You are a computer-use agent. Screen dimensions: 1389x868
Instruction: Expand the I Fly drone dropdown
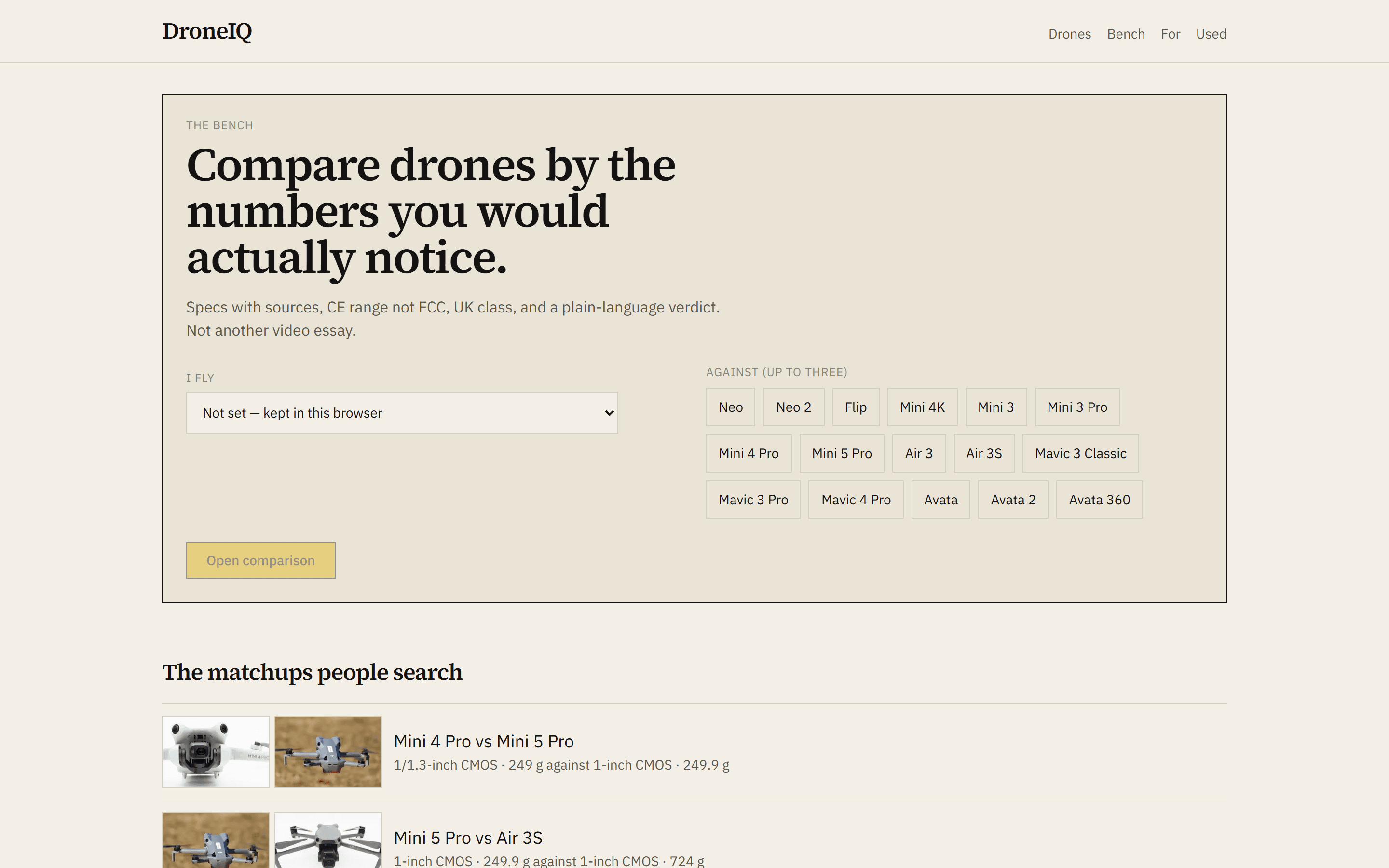pyautogui.click(x=402, y=413)
